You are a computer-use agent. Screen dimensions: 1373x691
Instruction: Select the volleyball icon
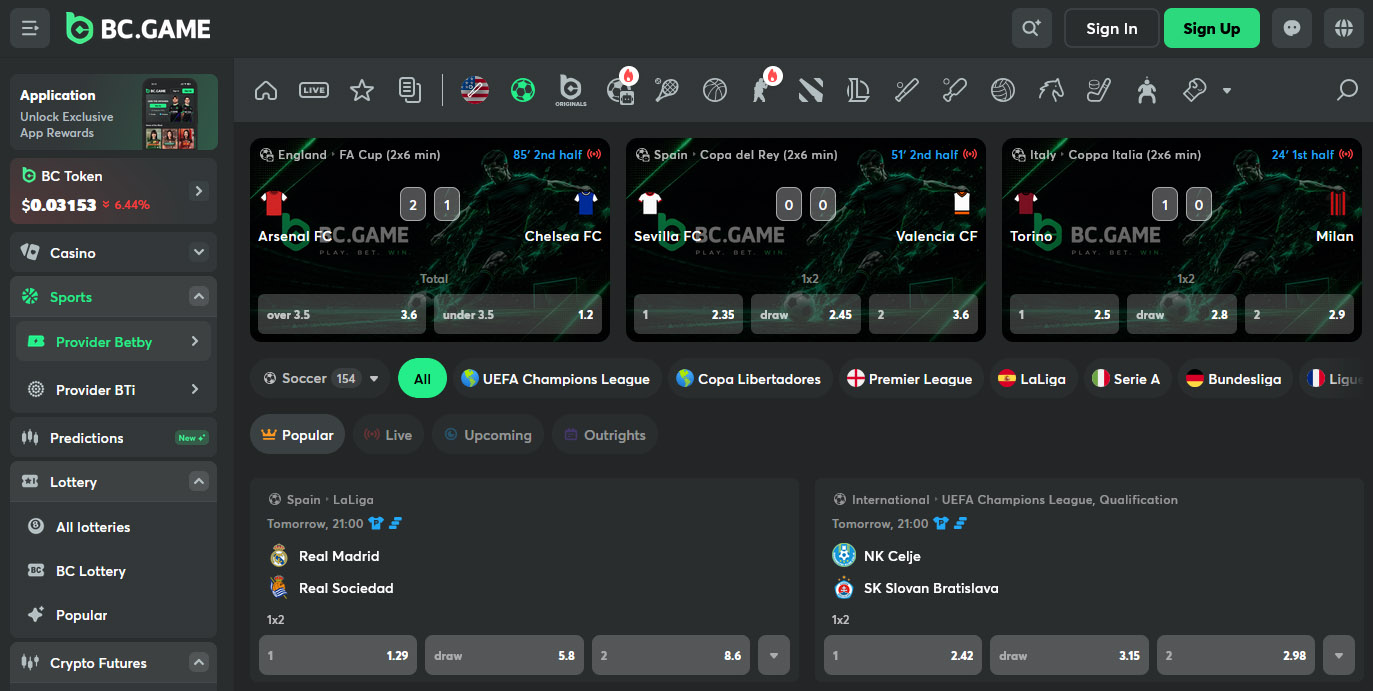pos(1002,90)
